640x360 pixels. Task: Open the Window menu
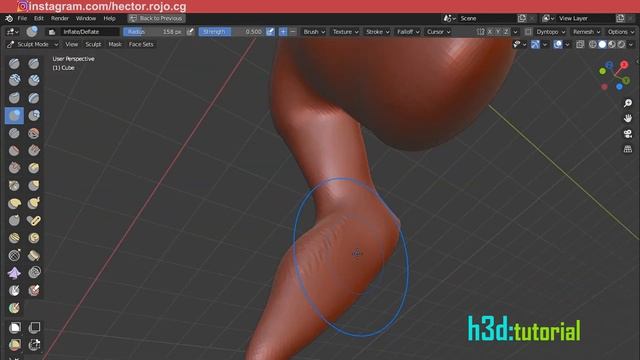86,18
